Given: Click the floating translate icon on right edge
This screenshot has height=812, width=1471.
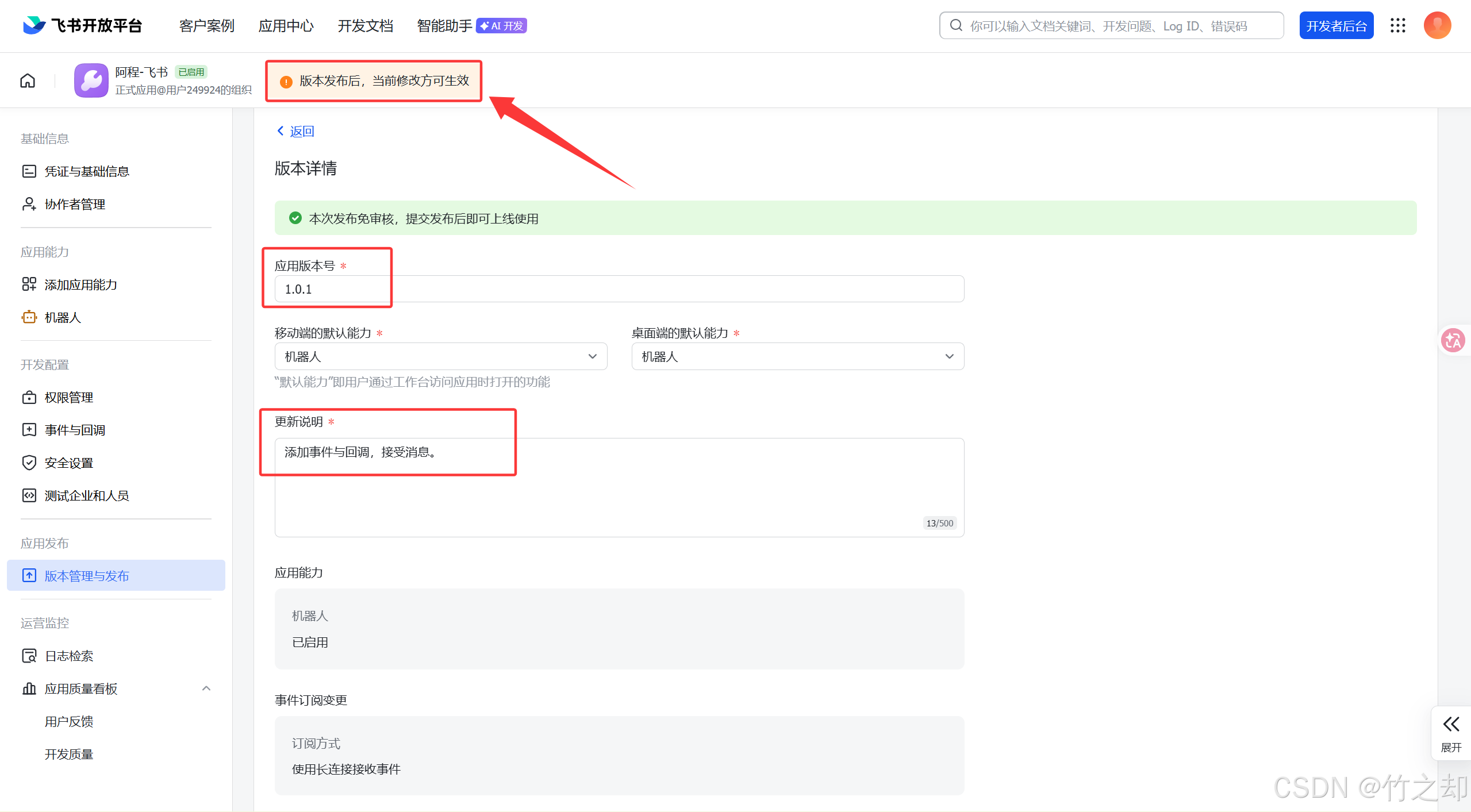Looking at the screenshot, I should (x=1453, y=341).
